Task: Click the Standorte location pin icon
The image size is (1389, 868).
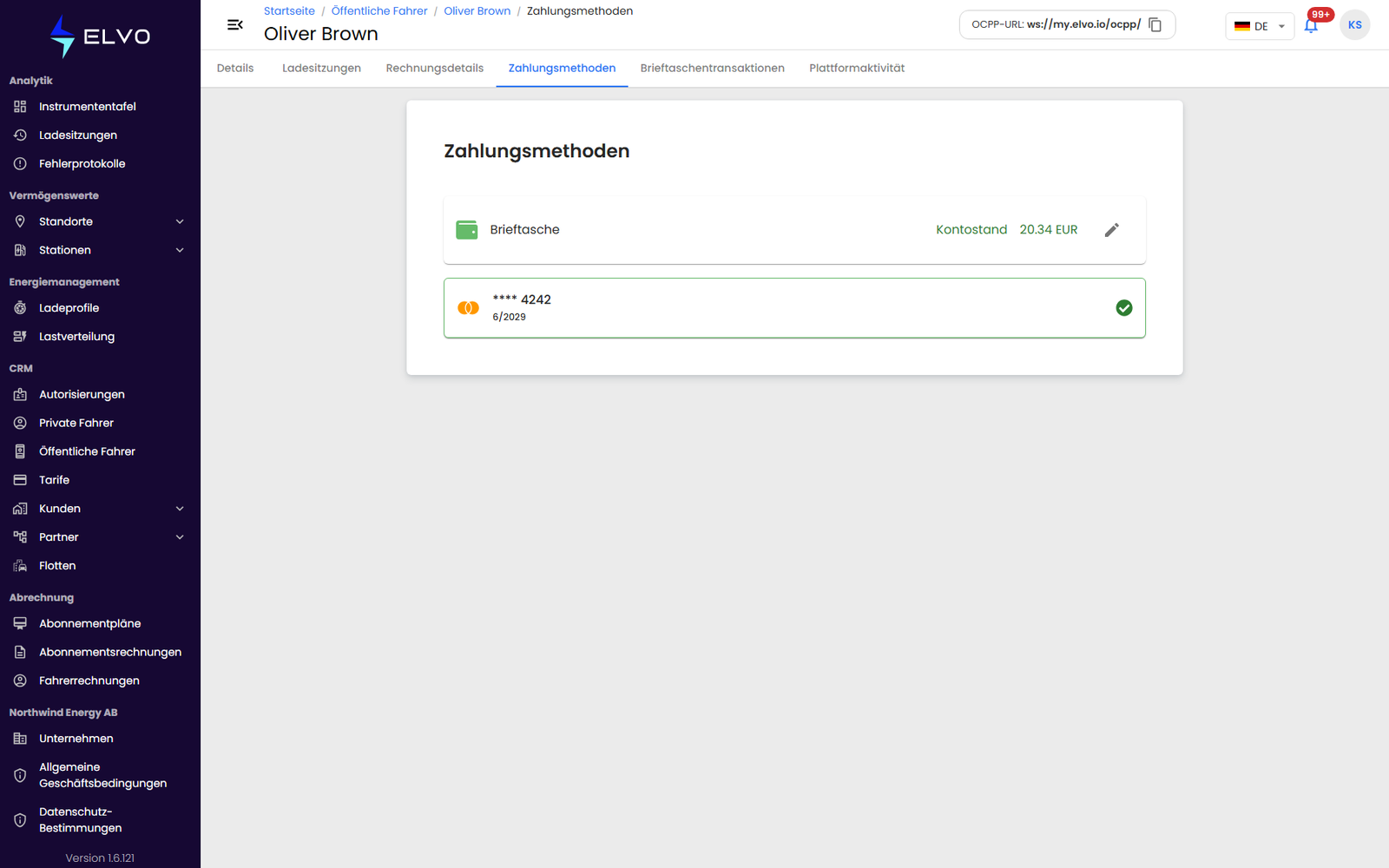Action: coord(20,221)
